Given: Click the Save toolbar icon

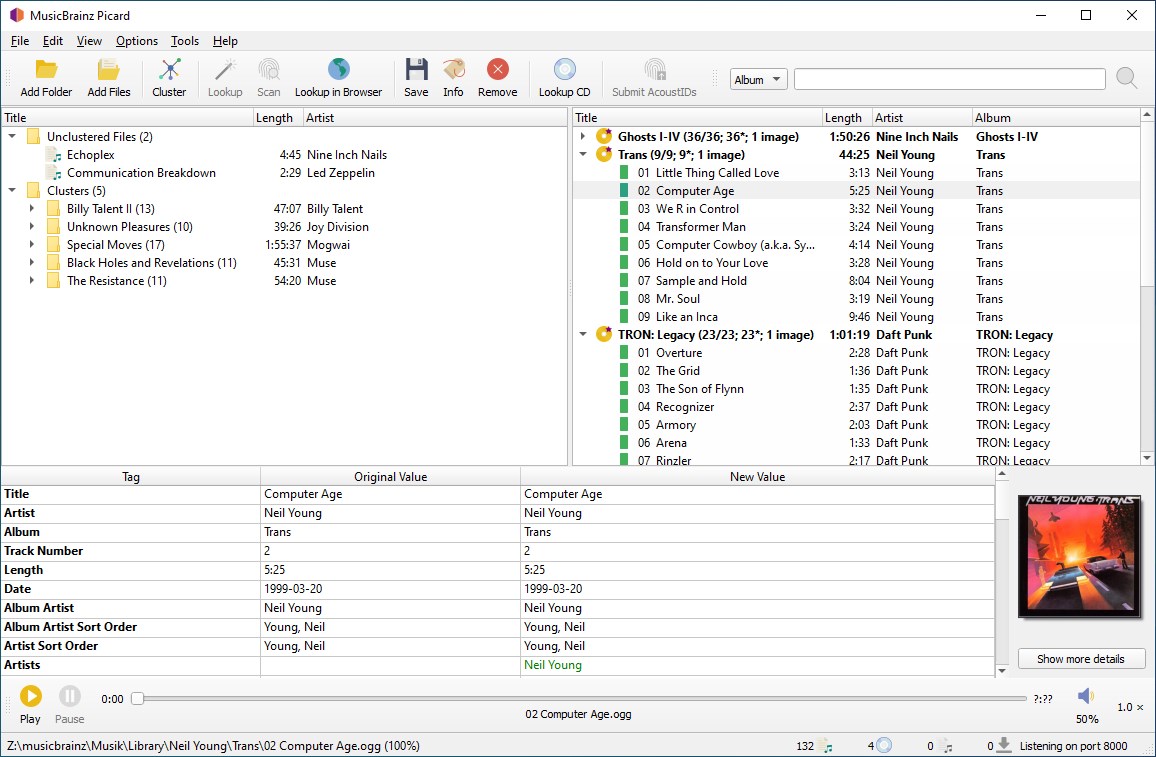Looking at the screenshot, I should coord(415,70).
